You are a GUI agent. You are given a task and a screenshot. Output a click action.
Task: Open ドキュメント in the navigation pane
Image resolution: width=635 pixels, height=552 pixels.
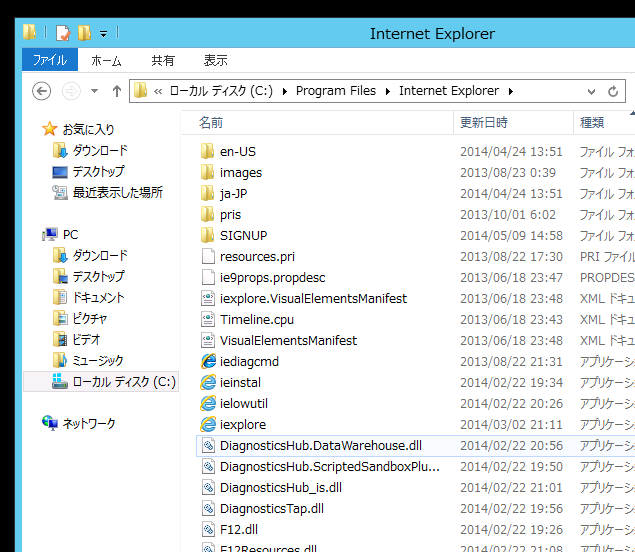click(98, 298)
